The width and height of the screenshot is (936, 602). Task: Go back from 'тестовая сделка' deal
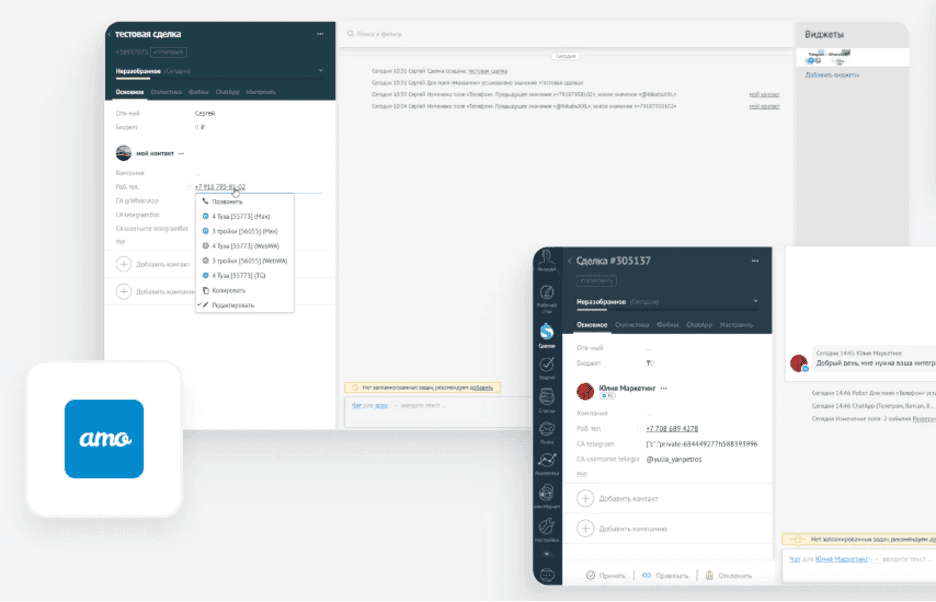[x=109, y=35]
